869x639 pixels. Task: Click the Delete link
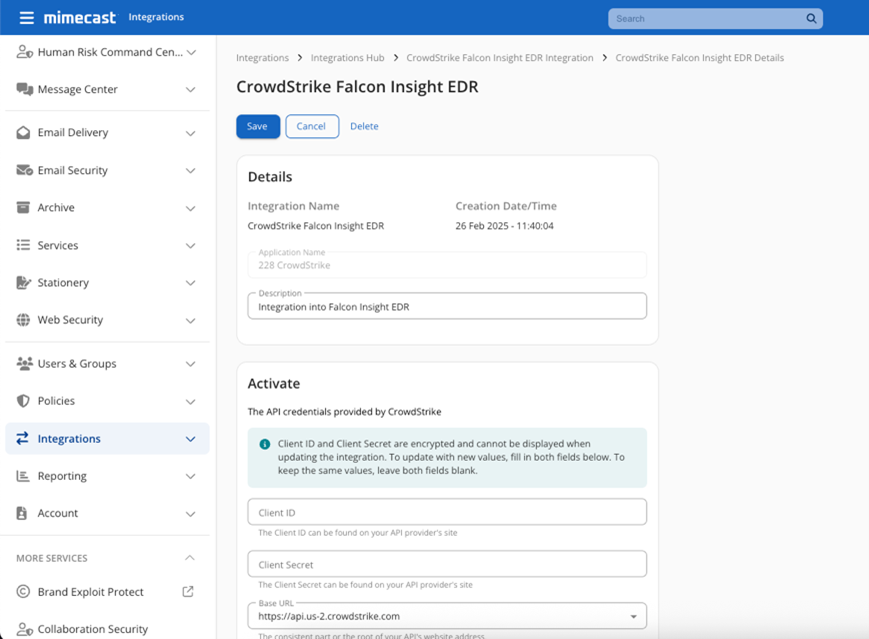click(364, 126)
